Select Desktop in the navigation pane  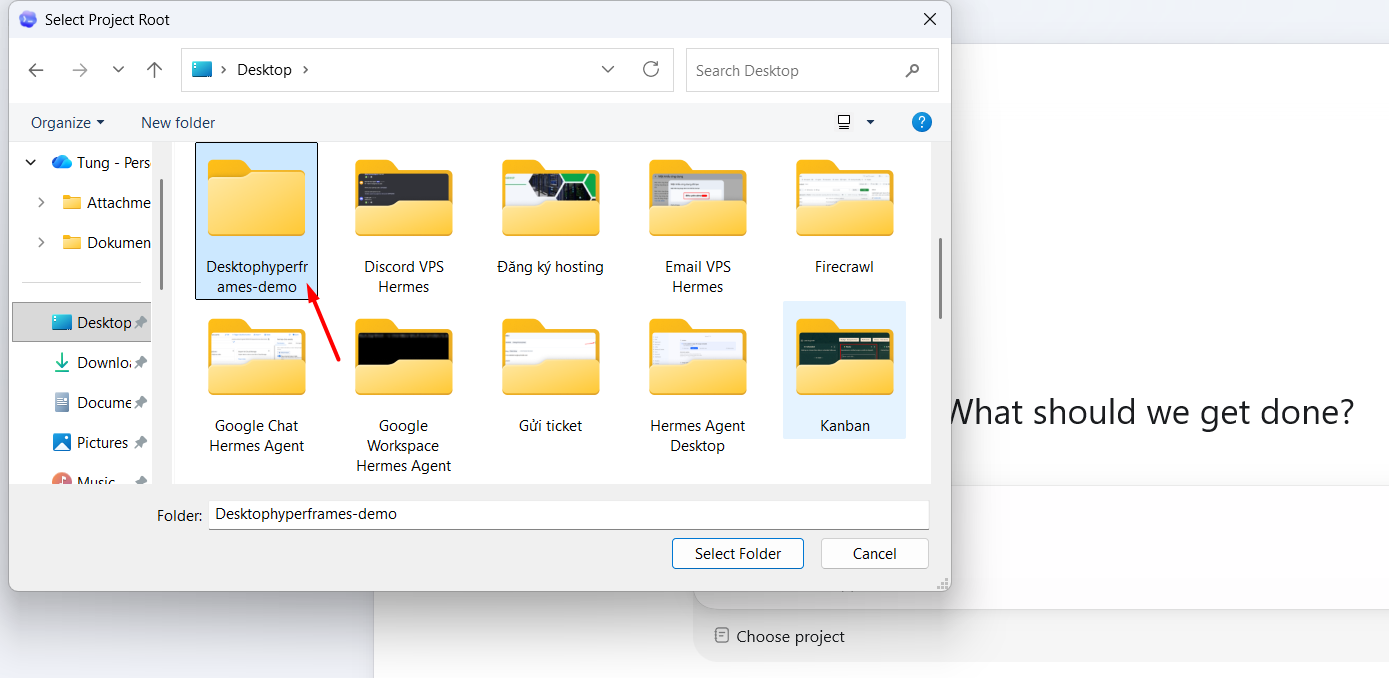[82, 322]
